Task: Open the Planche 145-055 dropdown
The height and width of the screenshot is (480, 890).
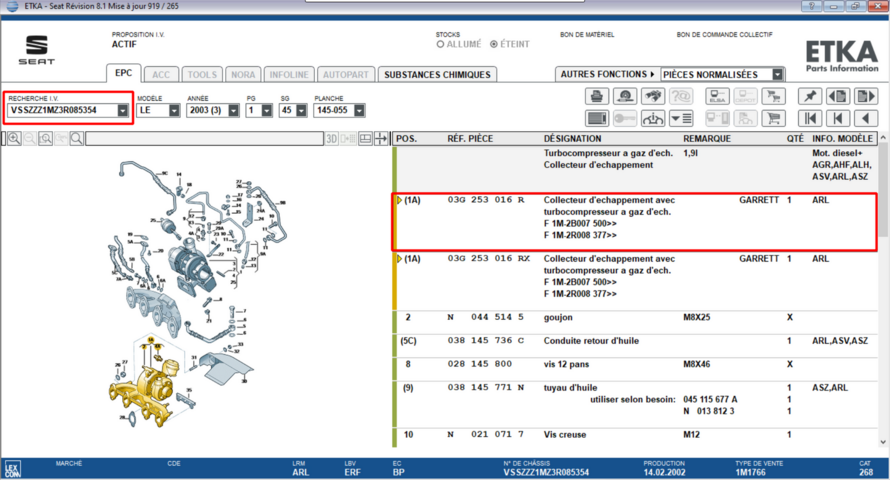Action: coord(359,111)
